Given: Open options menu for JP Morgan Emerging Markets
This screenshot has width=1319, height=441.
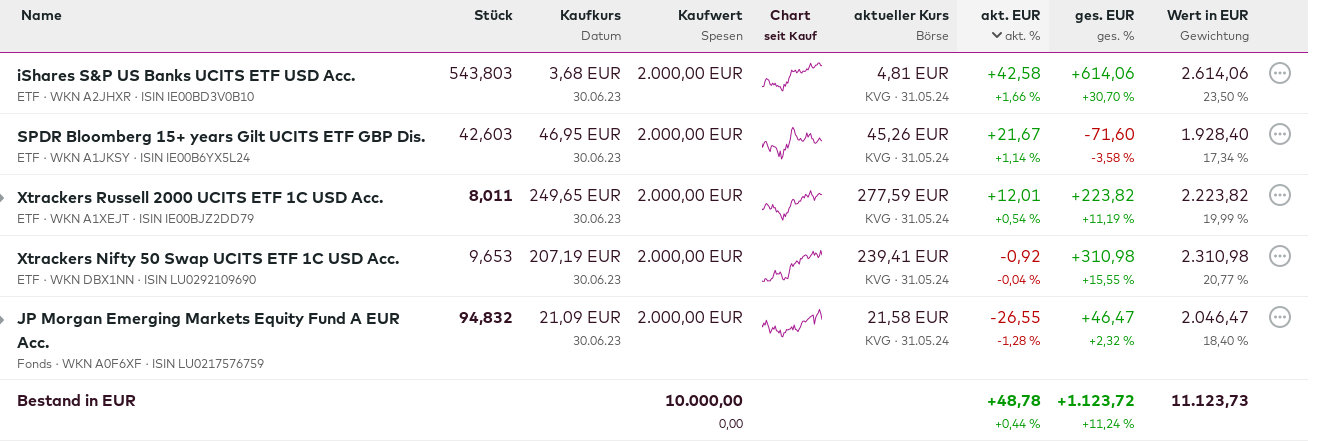Looking at the screenshot, I should pyautogui.click(x=1279, y=317).
